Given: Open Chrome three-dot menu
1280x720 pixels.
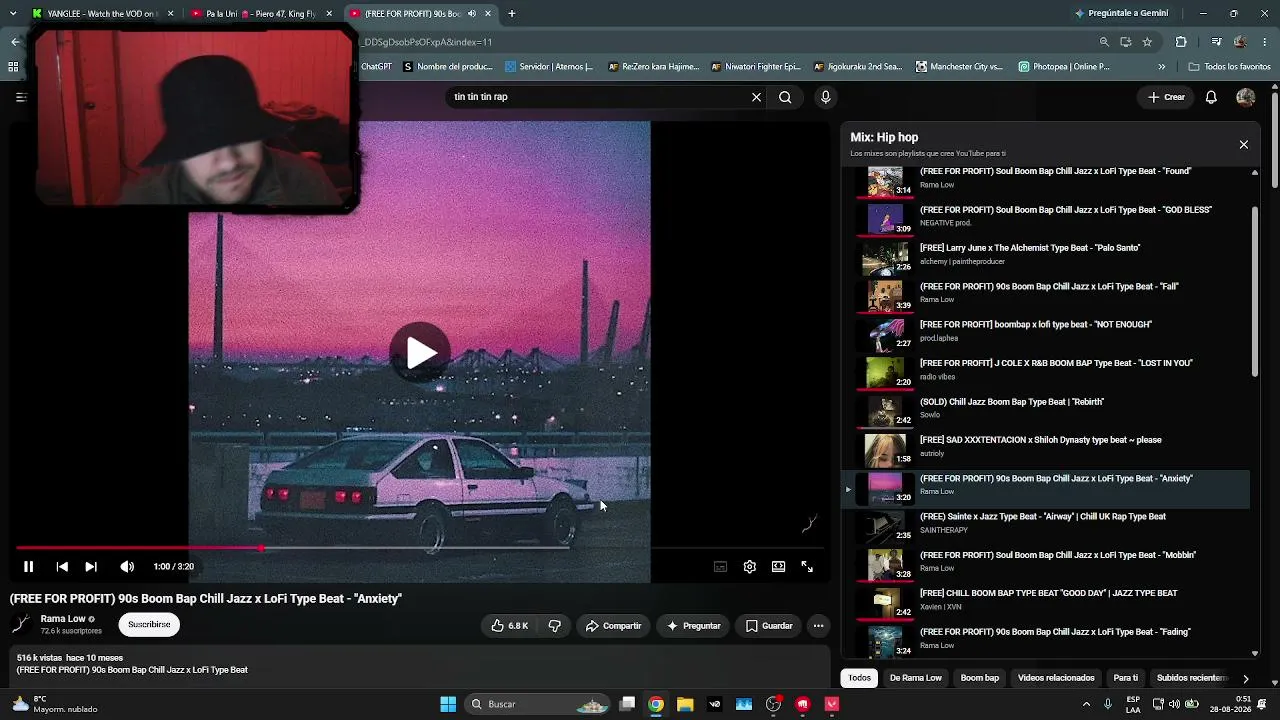Looking at the screenshot, I should point(1266,42).
